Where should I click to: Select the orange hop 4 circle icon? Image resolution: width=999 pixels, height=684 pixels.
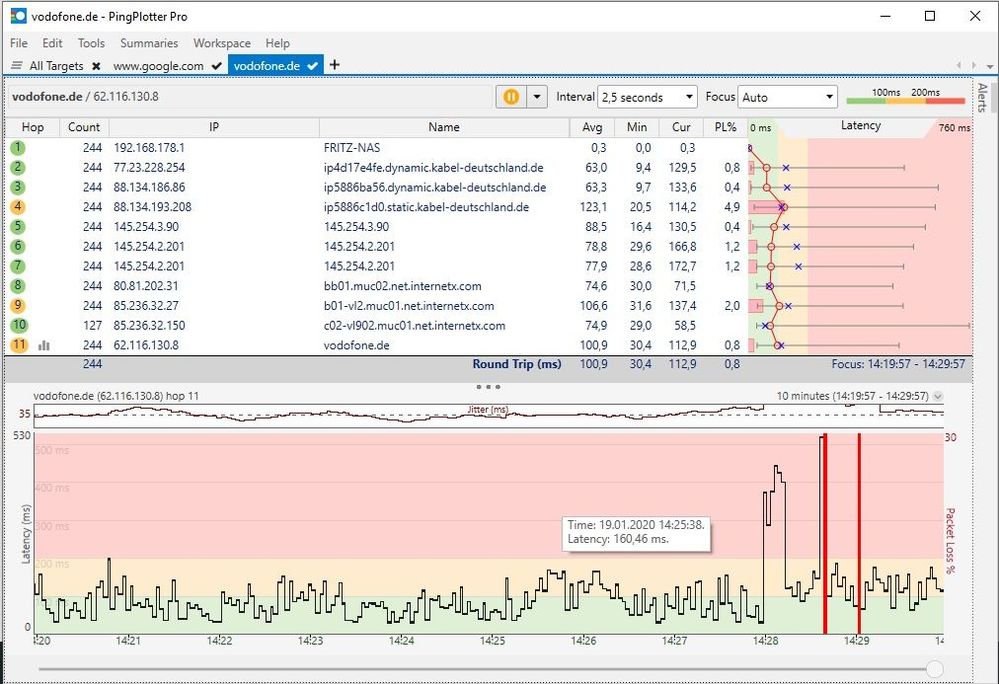[18, 207]
